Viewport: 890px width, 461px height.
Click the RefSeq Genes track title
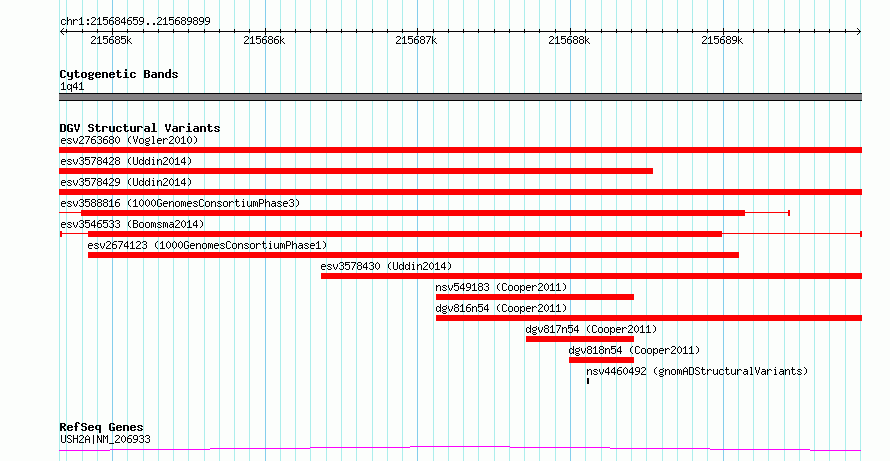(x=102, y=428)
